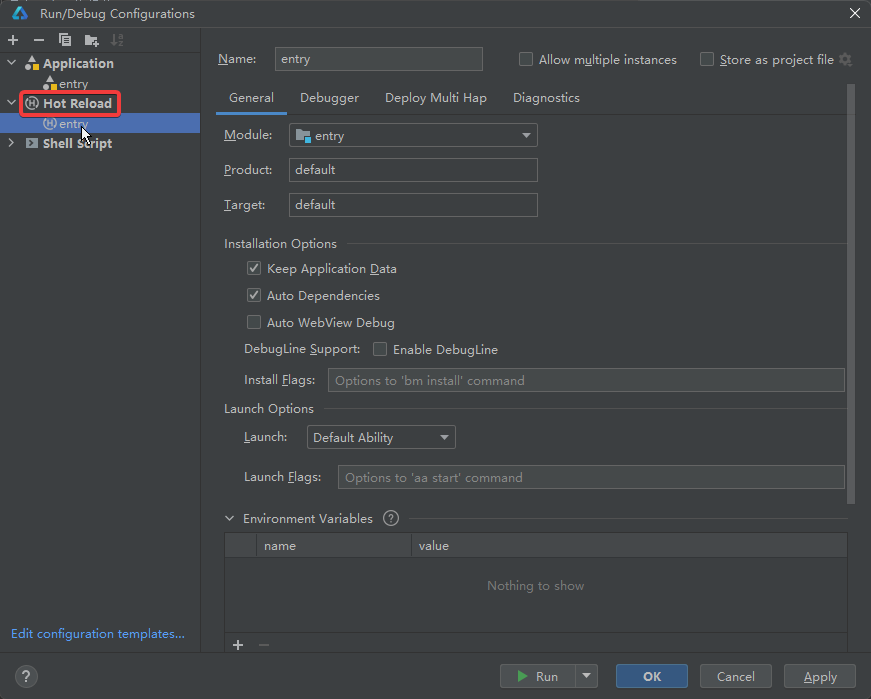Screen dimensions: 871x699
Task: Click the Product field
Action: [413, 169]
